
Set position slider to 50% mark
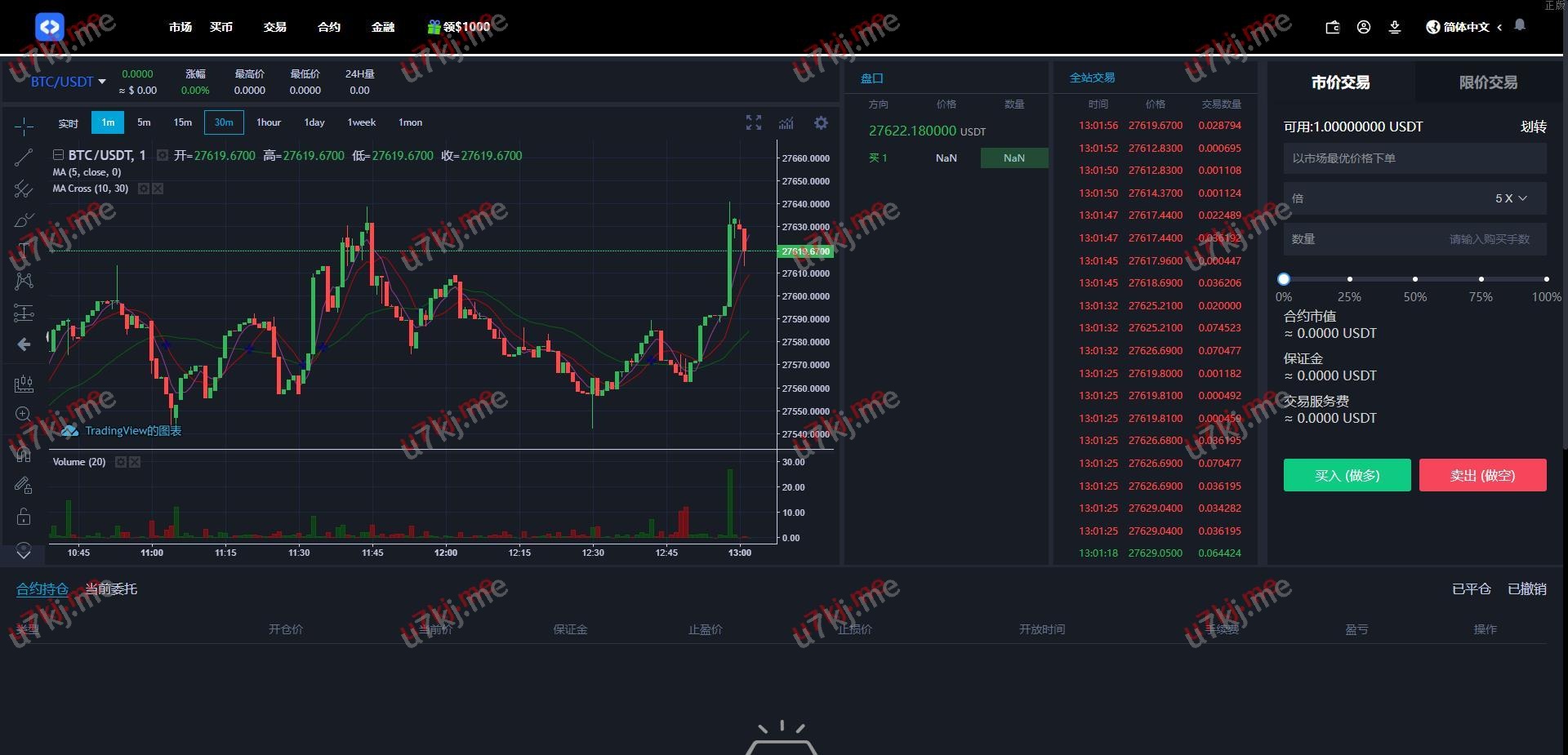[1415, 279]
